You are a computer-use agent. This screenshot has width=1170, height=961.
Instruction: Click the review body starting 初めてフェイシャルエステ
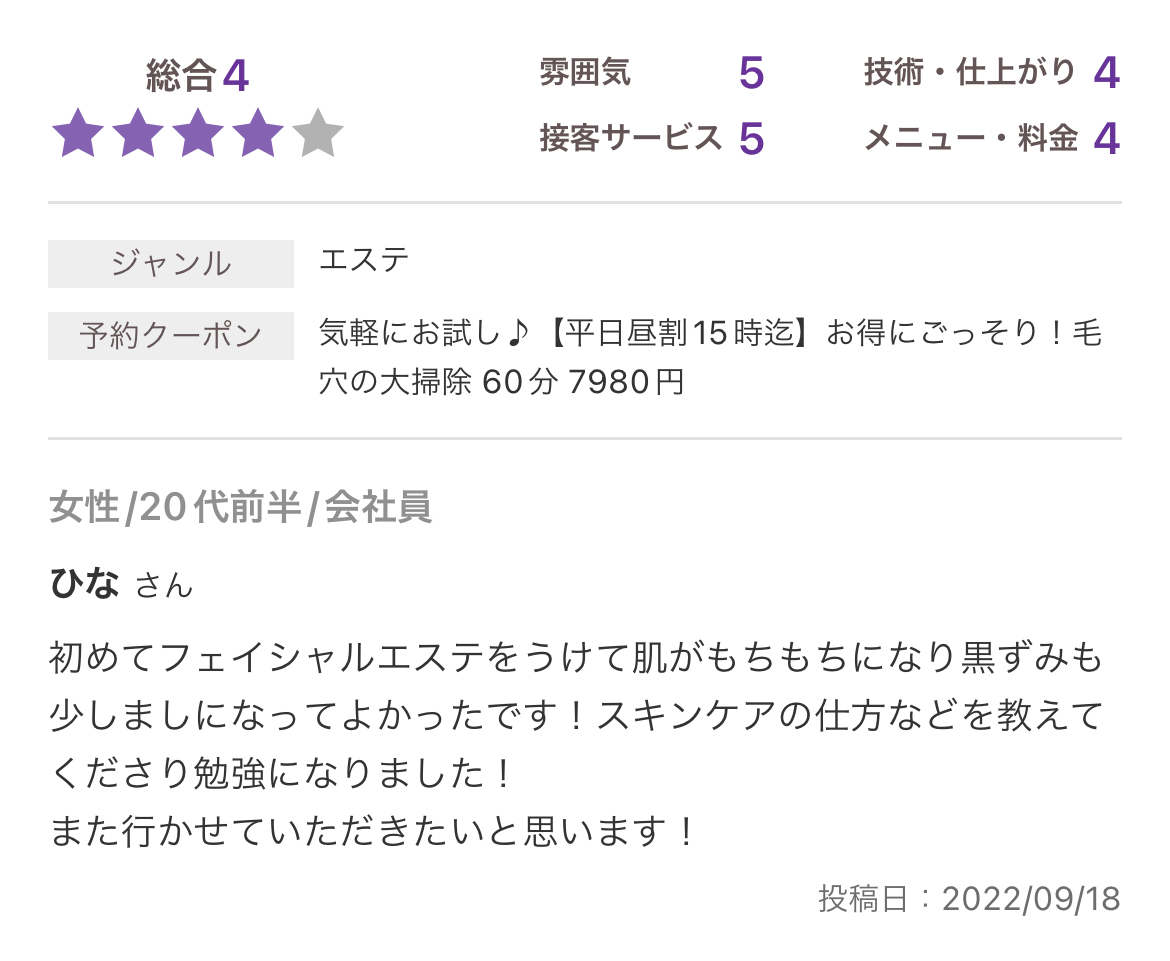[576, 716]
